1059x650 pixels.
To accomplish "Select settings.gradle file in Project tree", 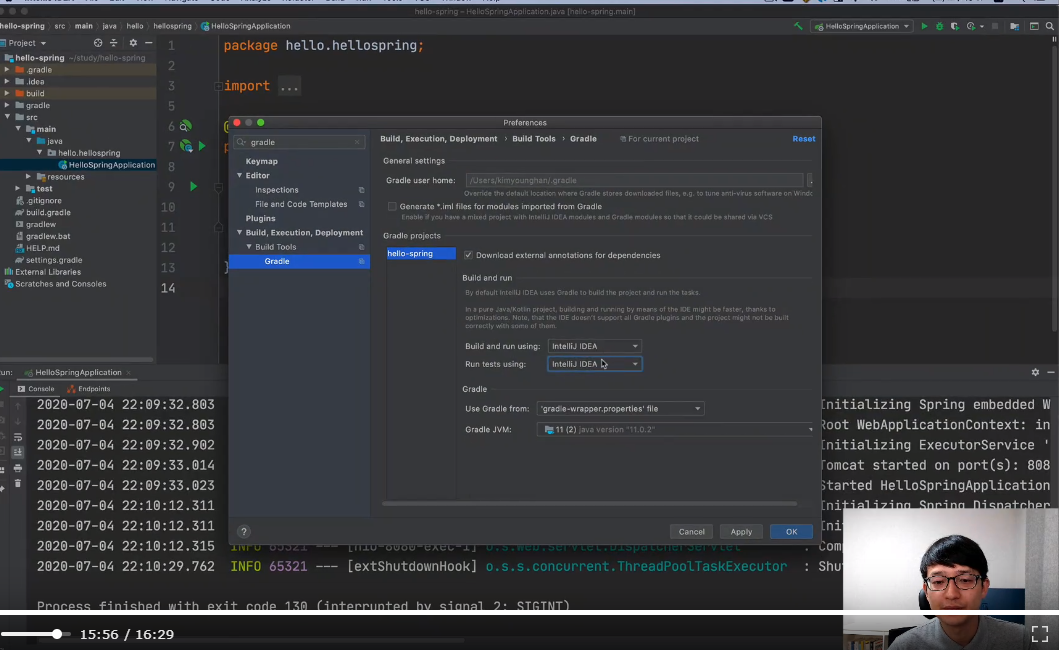I will pyautogui.click(x=53, y=260).
